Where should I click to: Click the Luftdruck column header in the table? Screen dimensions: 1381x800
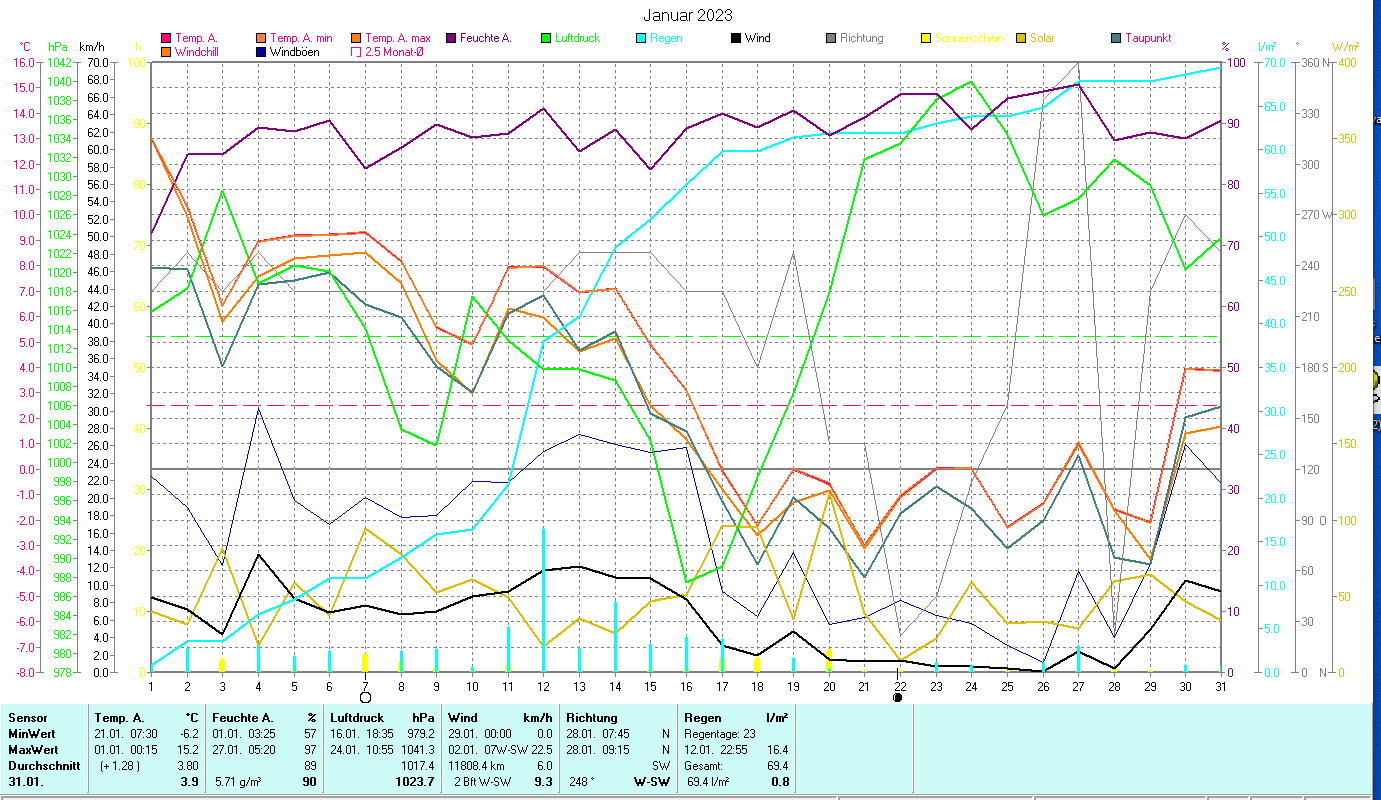[x=358, y=718]
